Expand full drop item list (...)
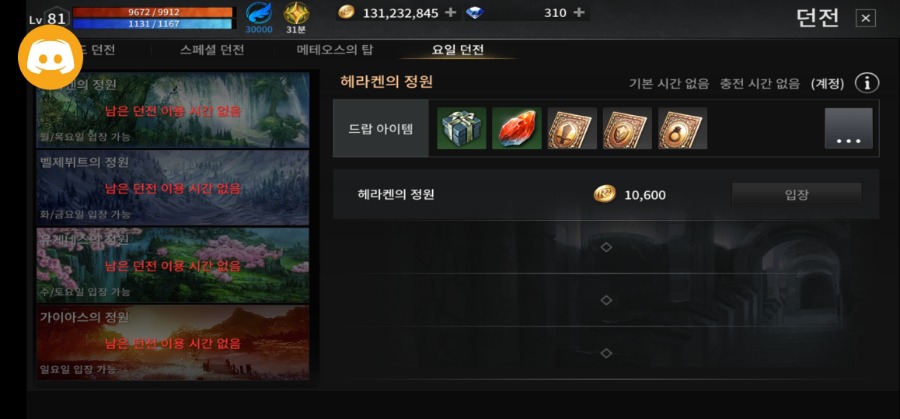Viewport: 900px width, 419px height. (x=848, y=129)
